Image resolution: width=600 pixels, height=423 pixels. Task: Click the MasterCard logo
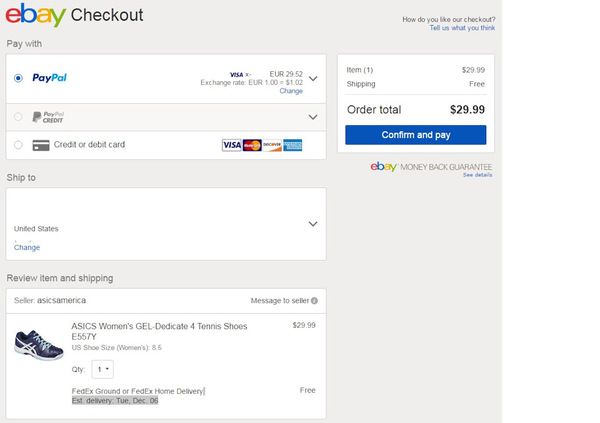pyautogui.click(x=252, y=145)
